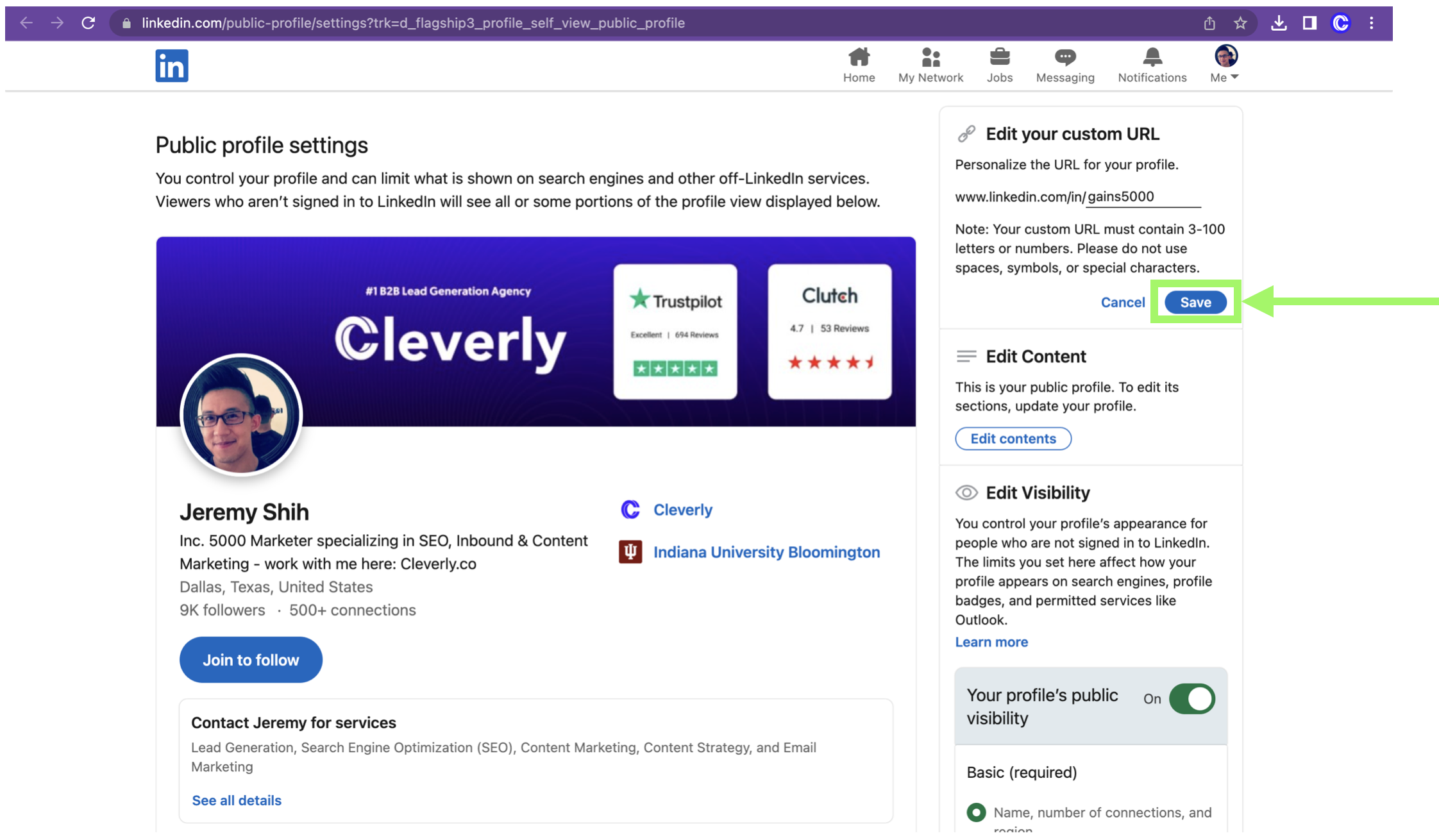The image size is (1439, 840).
Task: Open Messaging chat bubble icon
Action: point(1065,58)
